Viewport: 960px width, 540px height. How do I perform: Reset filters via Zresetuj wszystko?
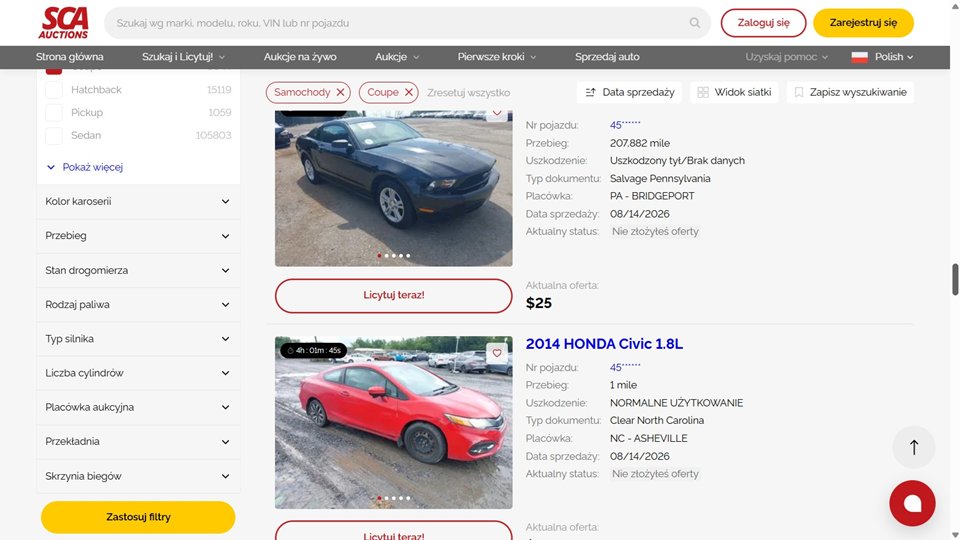click(x=468, y=92)
